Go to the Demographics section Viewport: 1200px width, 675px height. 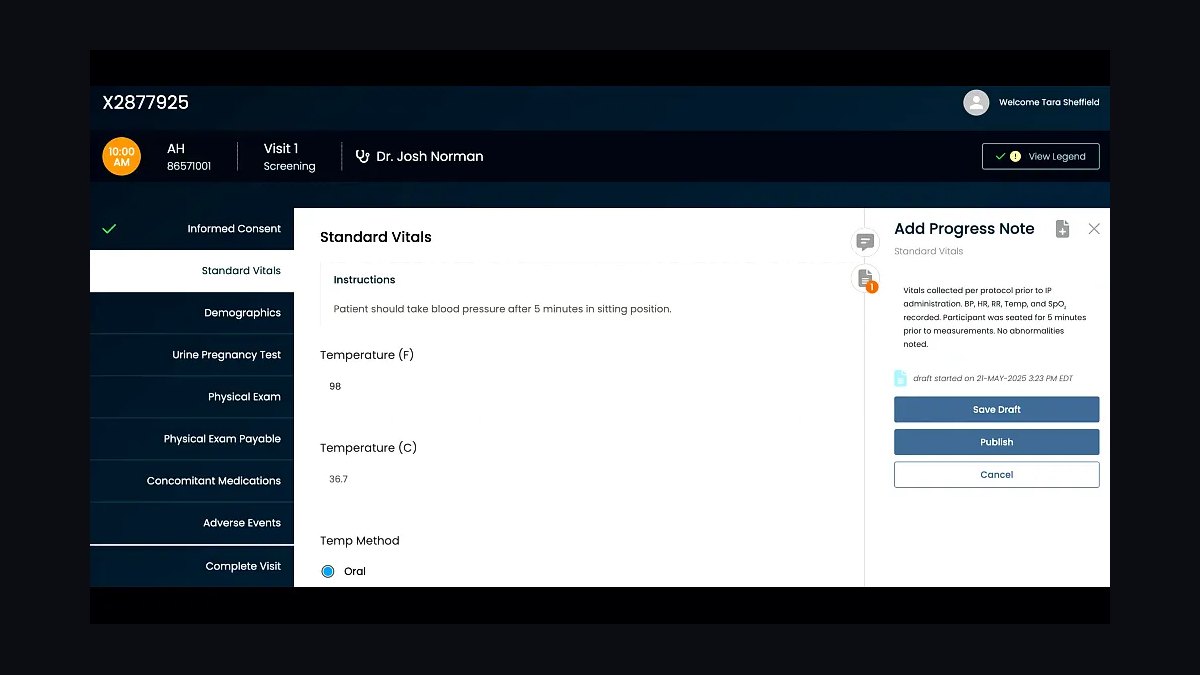point(192,313)
